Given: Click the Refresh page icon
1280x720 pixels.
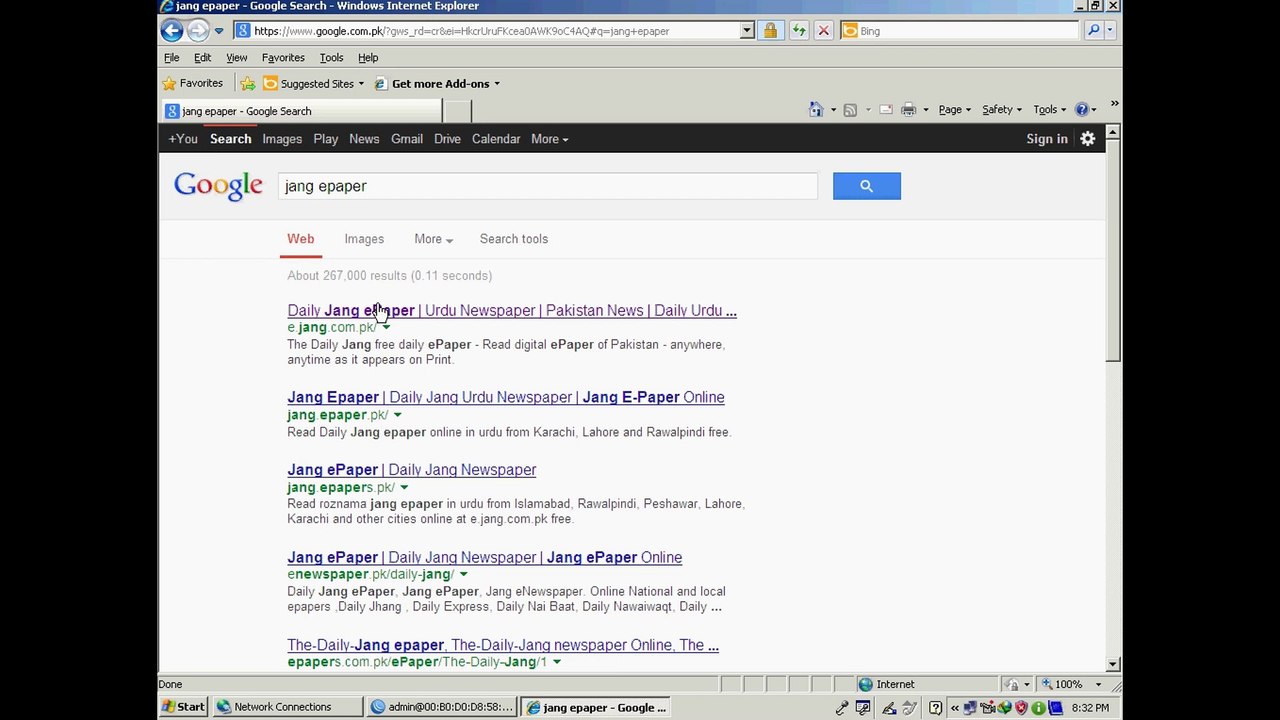Looking at the screenshot, I should [x=798, y=31].
